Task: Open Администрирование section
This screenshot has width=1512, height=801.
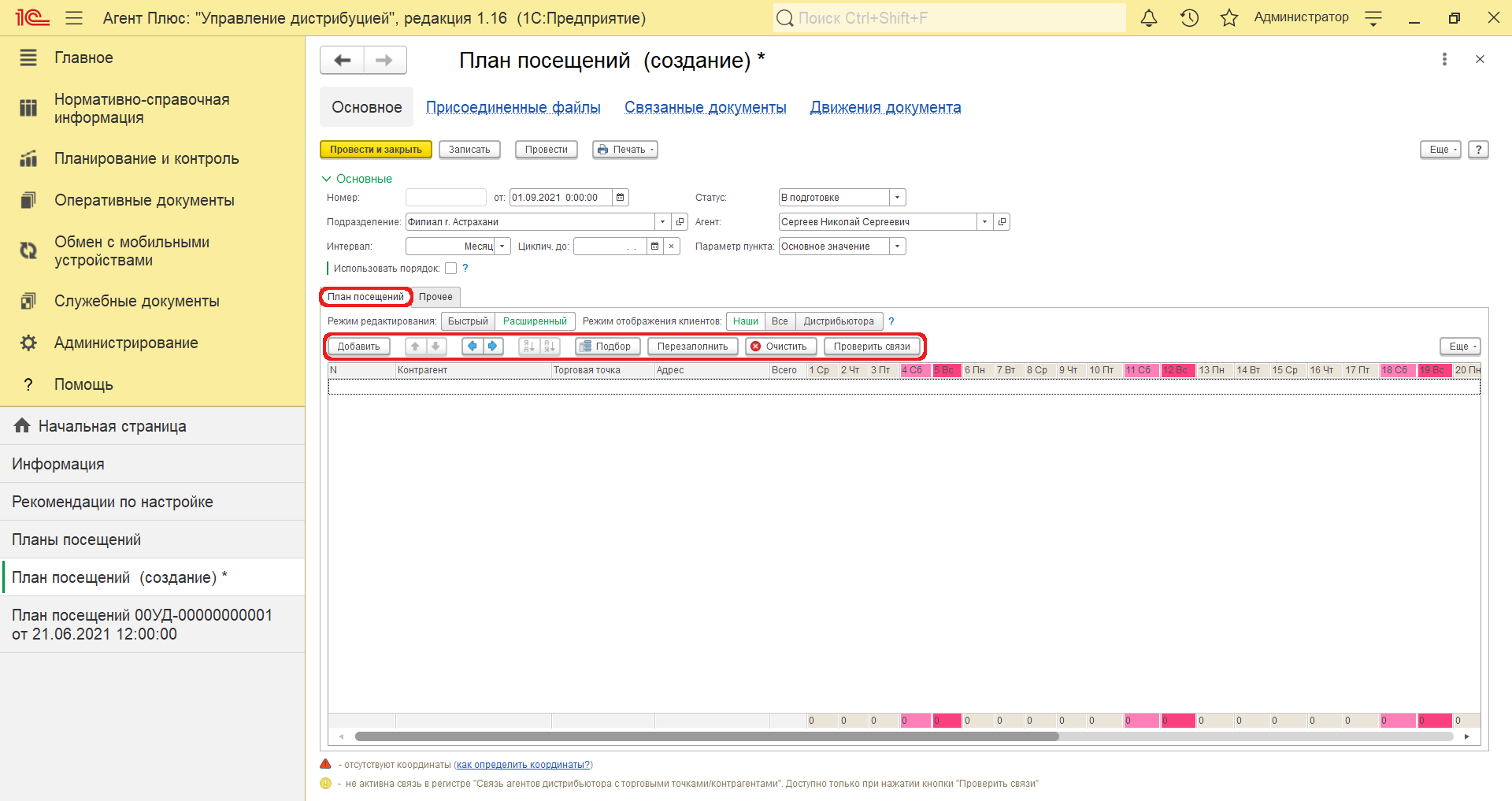Action: pos(126,343)
